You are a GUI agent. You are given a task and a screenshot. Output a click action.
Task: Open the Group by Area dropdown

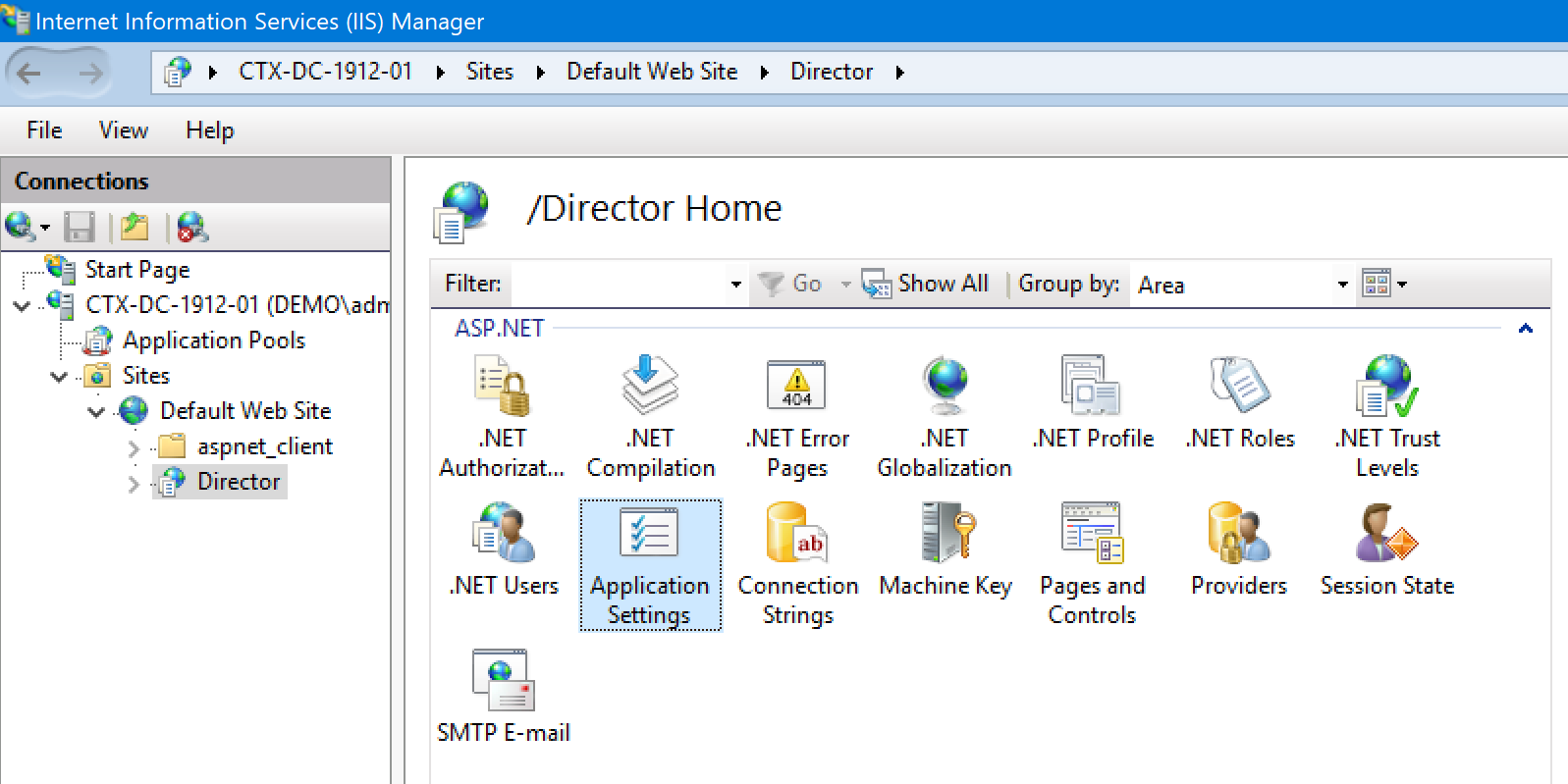tap(1342, 285)
